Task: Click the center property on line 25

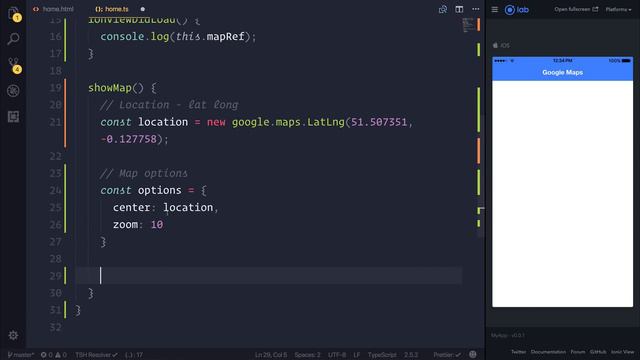Action: pyautogui.click(x=131, y=207)
